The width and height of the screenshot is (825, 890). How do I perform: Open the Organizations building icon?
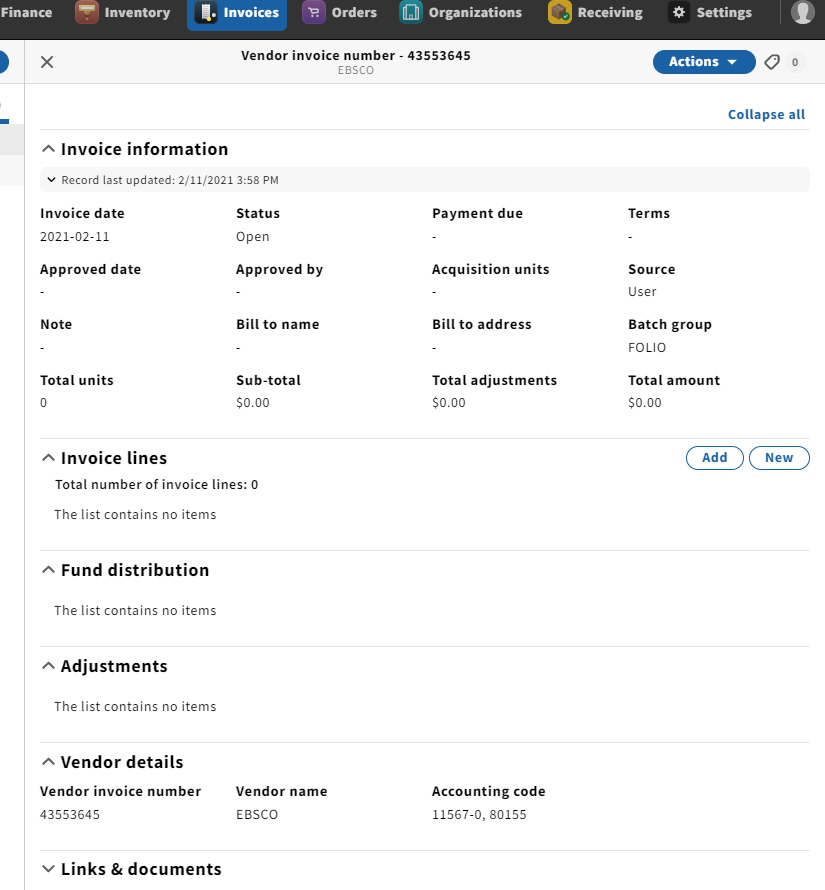click(x=411, y=12)
